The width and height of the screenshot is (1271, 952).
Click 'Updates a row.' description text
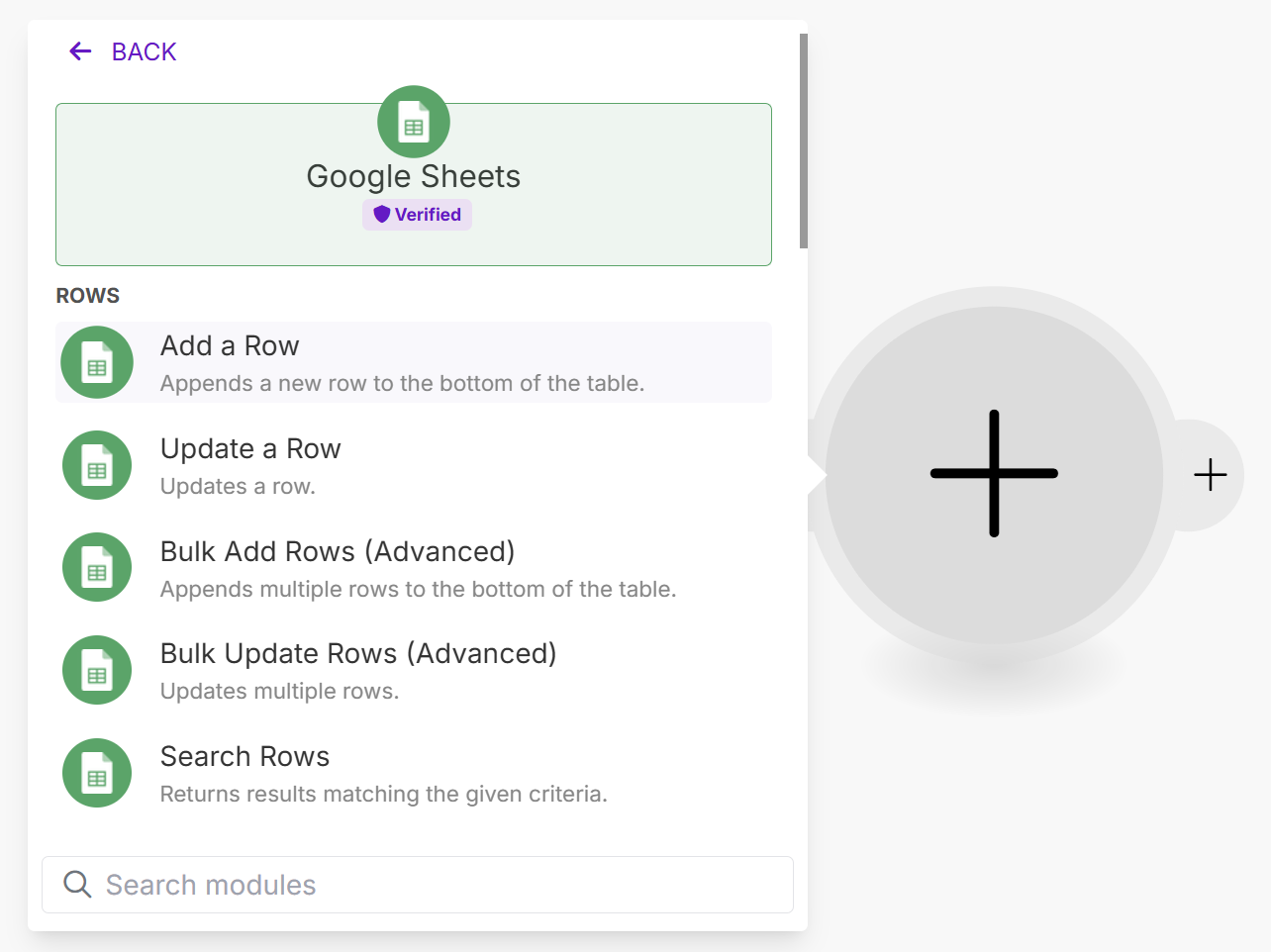click(x=238, y=487)
